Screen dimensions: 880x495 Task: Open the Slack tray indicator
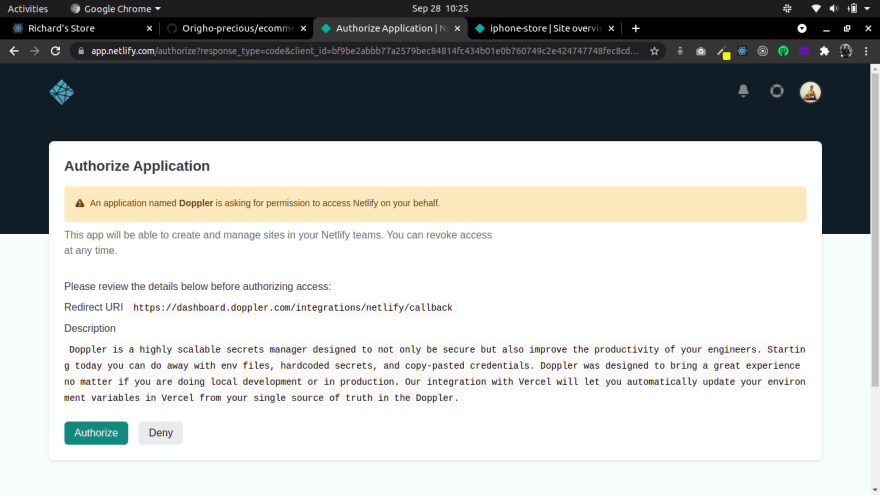pos(787,8)
